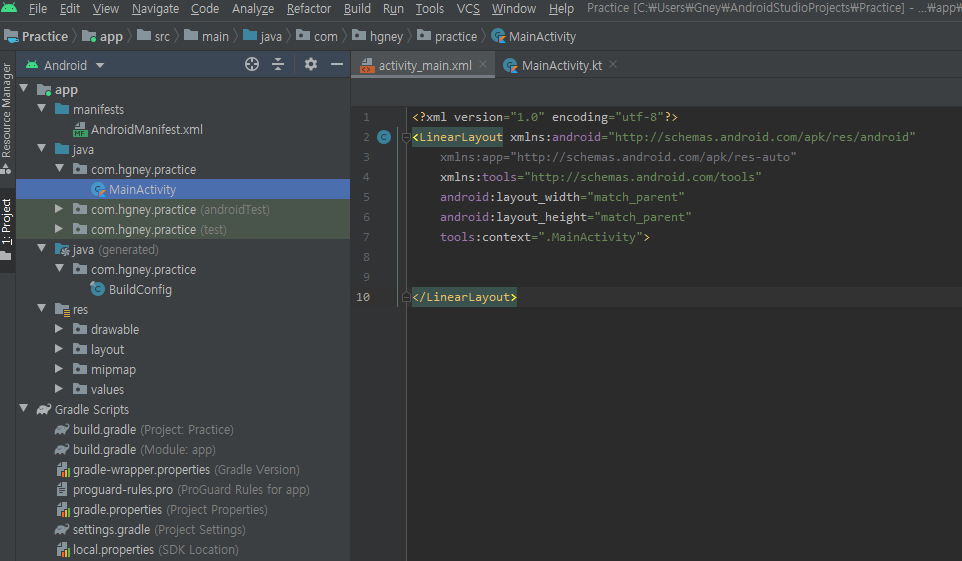Toggle the 1: Project side tab
Viewport: 962px width, 561px height.
7,229
